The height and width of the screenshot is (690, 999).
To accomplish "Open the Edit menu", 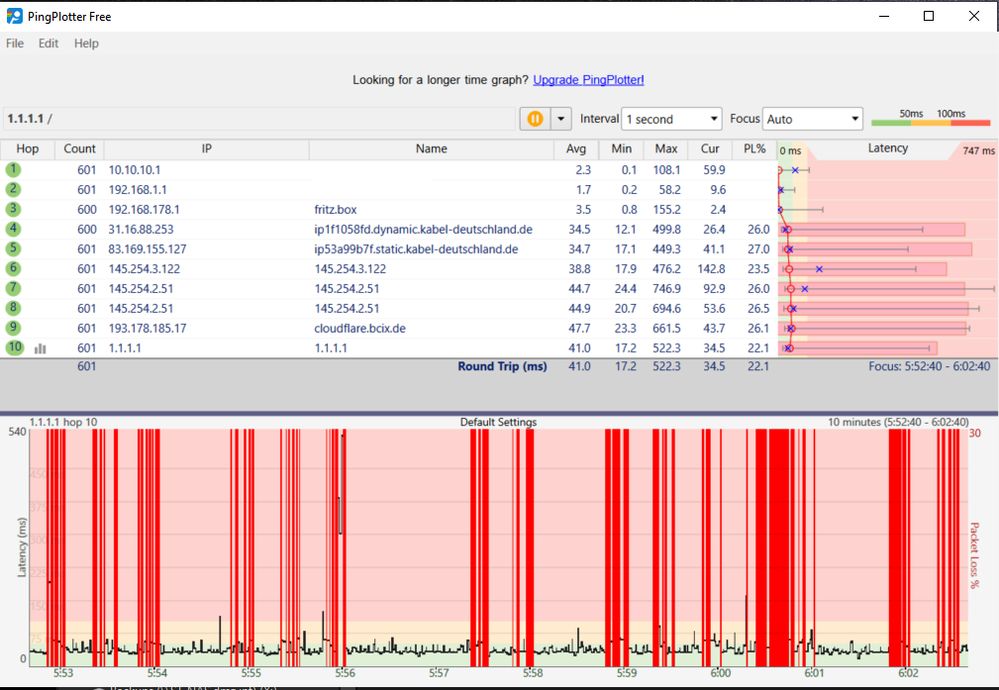I will [48, 44].
